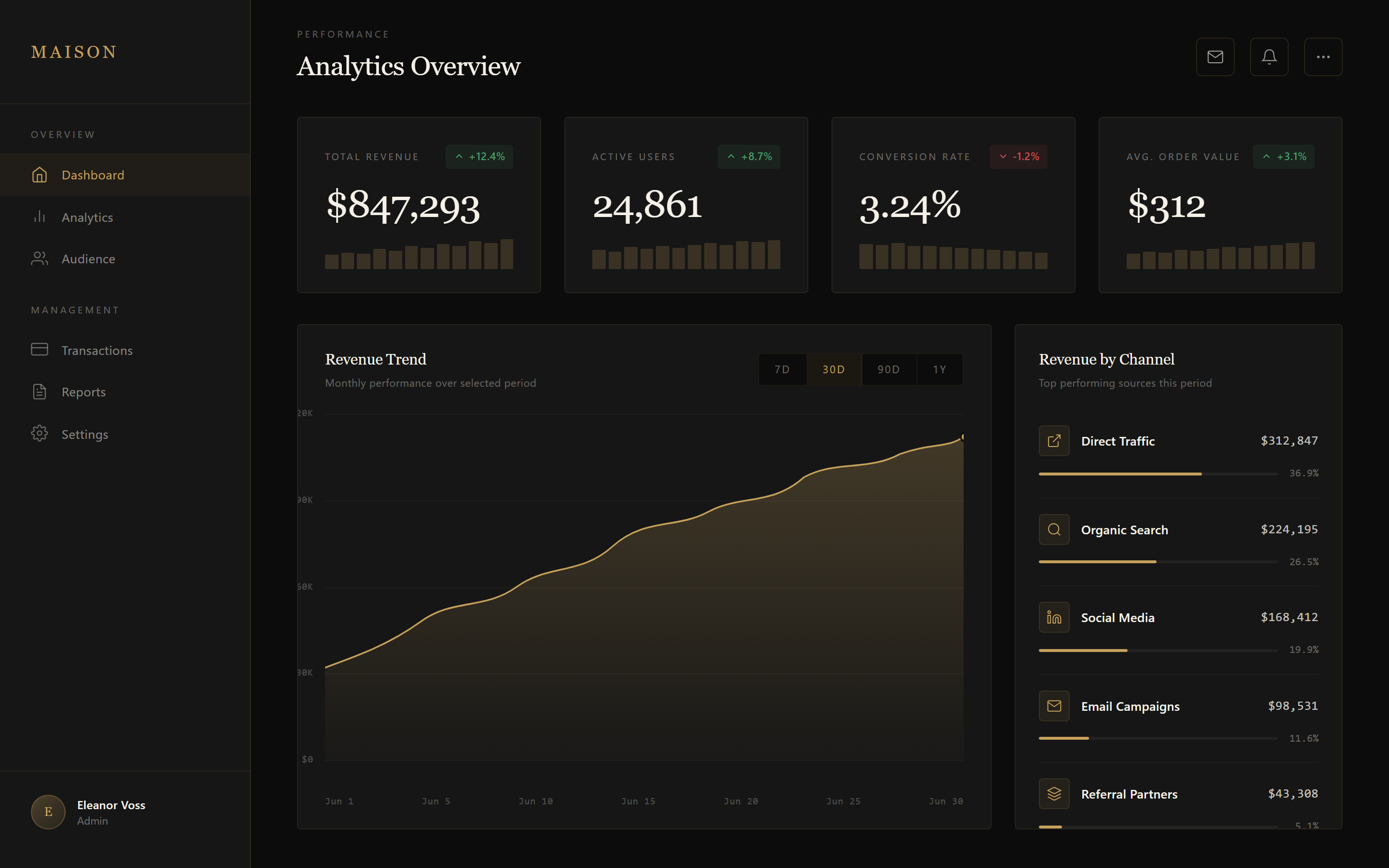This screenshot has height=868, width=1389.
Task: Click the Total Revenue mini bar chart
Action: 419,254
